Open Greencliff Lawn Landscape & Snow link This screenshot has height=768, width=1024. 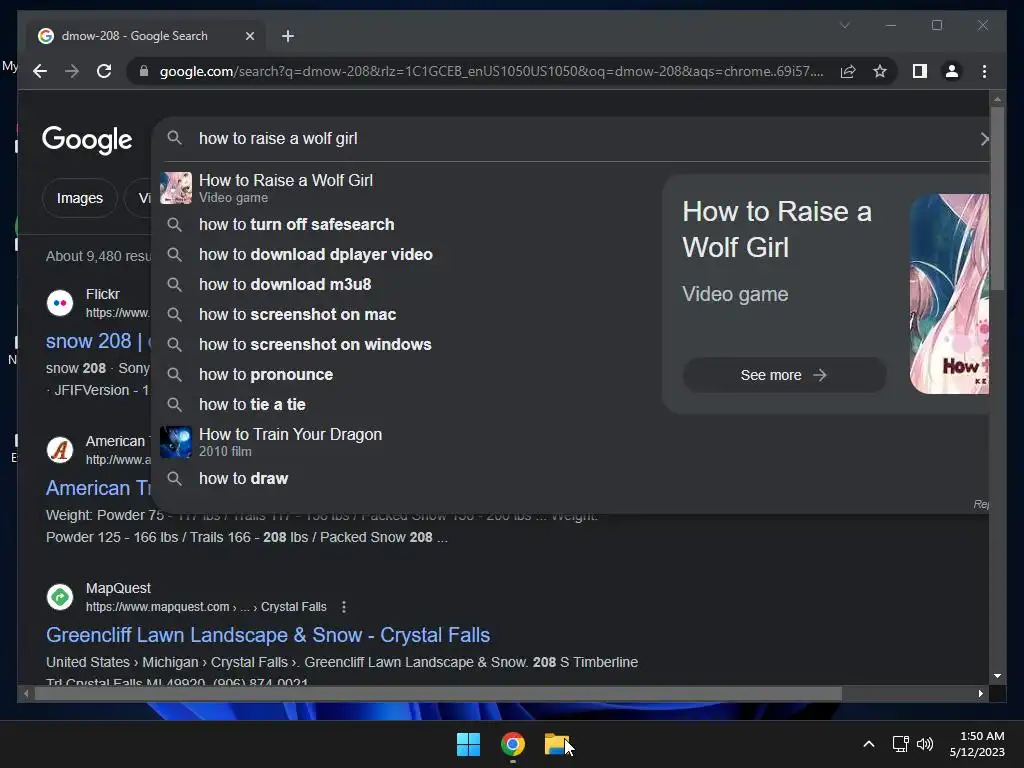(x=268, y=635)
